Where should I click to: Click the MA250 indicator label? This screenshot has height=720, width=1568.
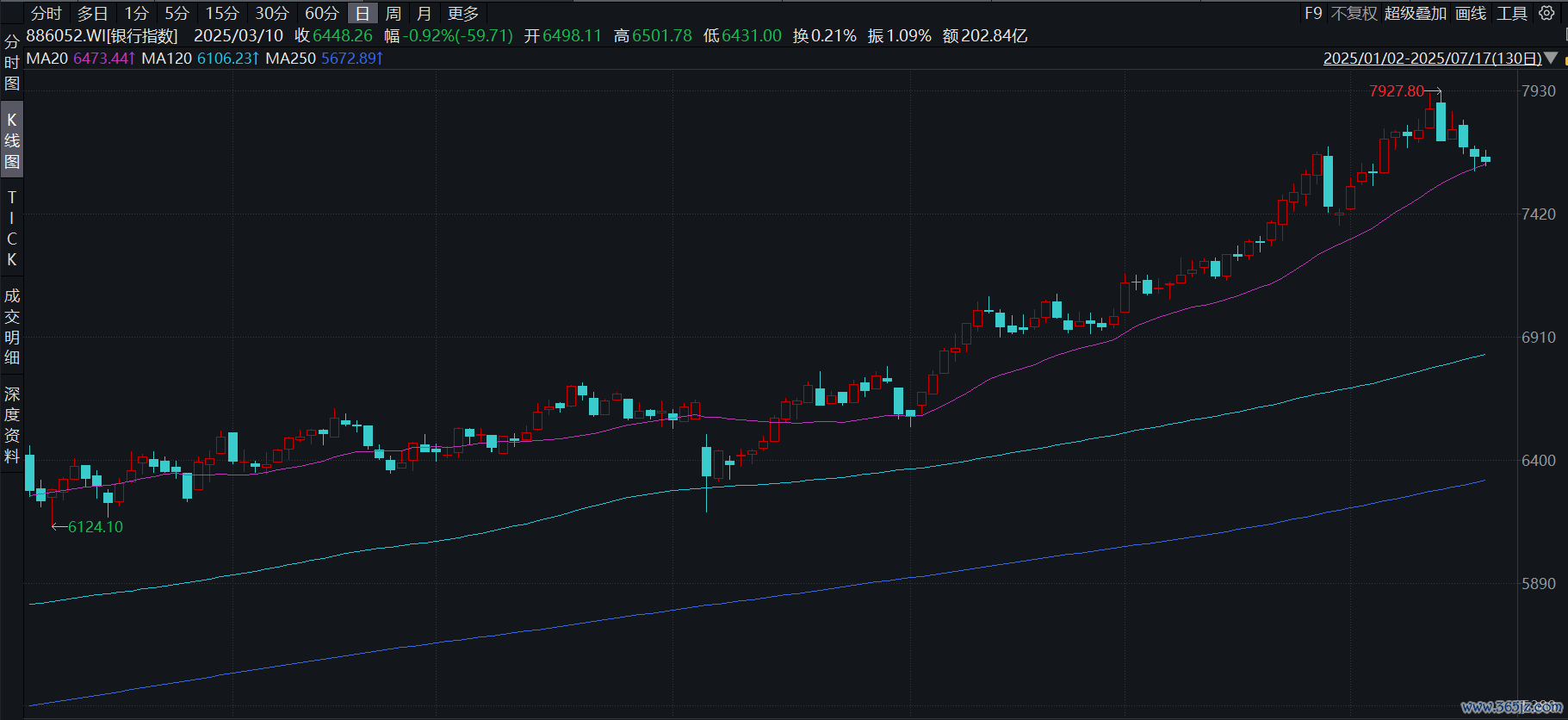[291, 58]
